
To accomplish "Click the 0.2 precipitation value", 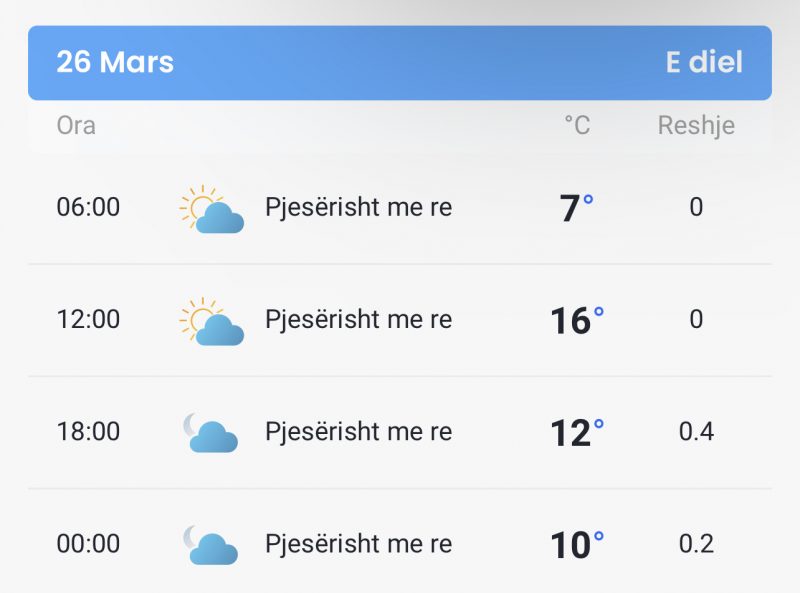I will [696, 544].
